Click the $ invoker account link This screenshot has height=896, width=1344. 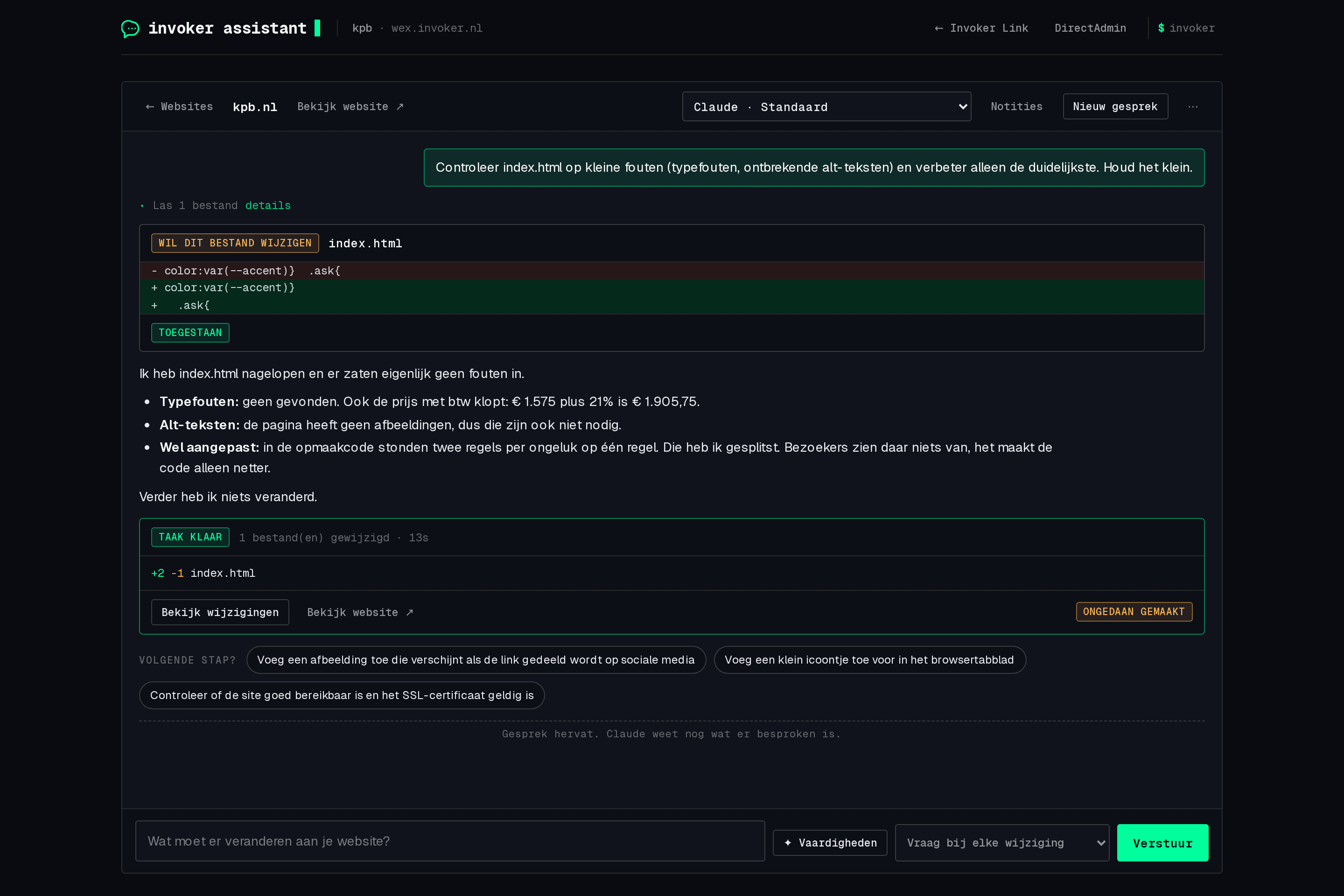click(1186, 28)
